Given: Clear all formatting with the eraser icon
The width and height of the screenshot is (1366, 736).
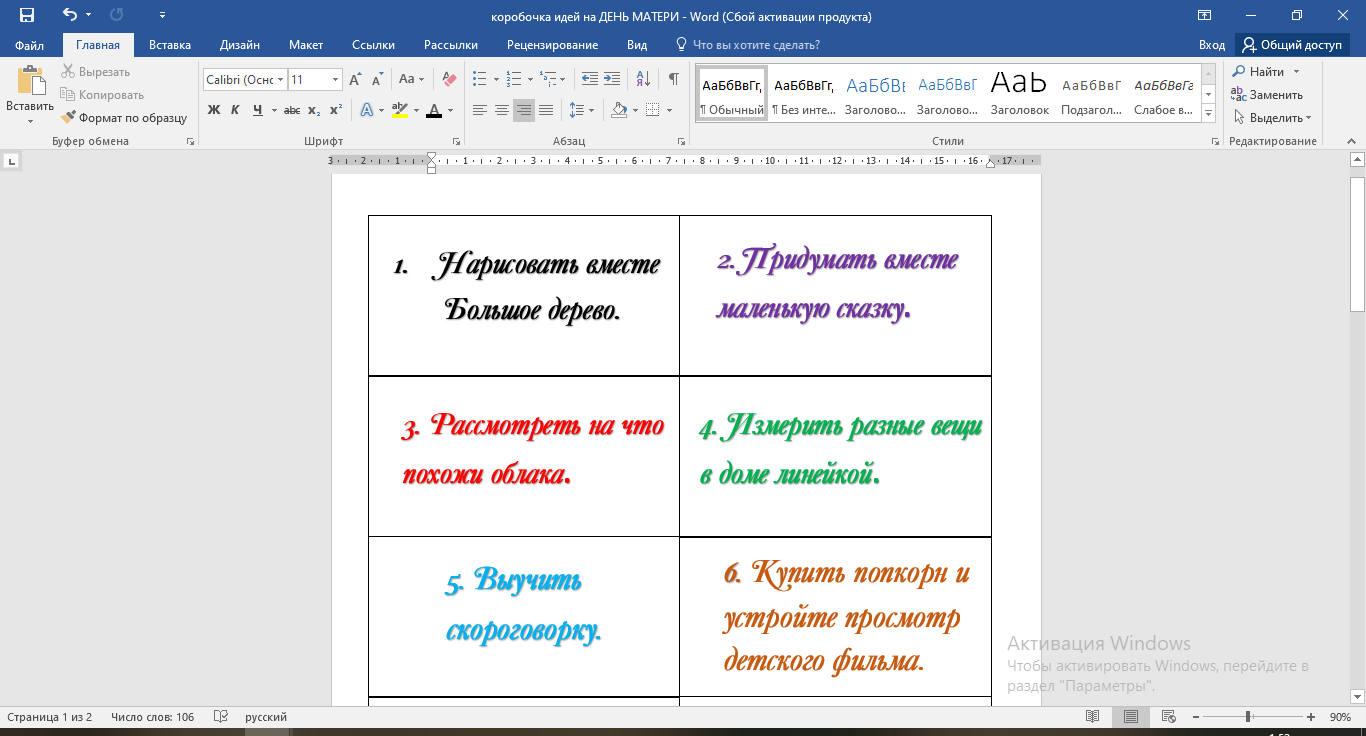Looking at the screenshot, I should [449, 79].
